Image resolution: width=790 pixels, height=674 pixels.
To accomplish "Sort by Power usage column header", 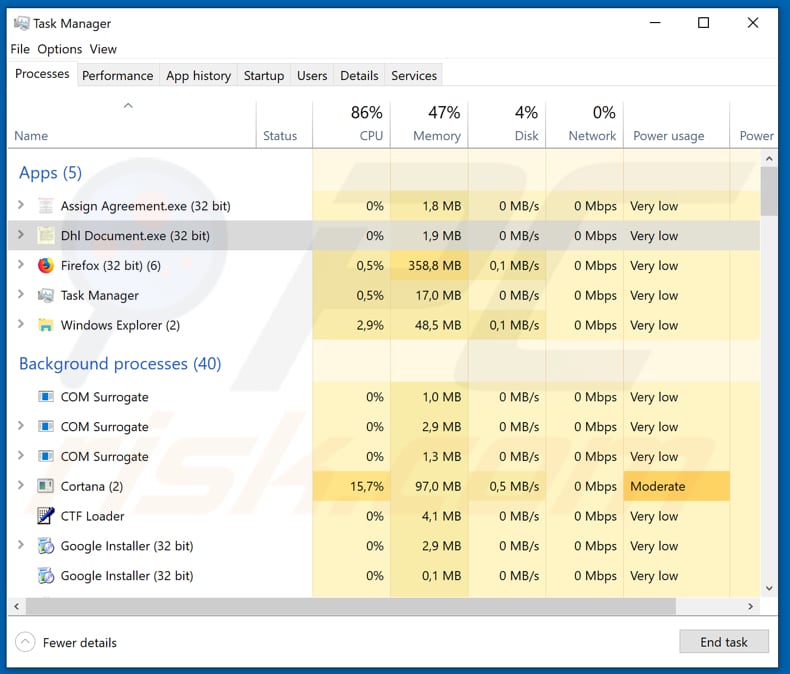I will pyautogui.click(x=677, y=124).
